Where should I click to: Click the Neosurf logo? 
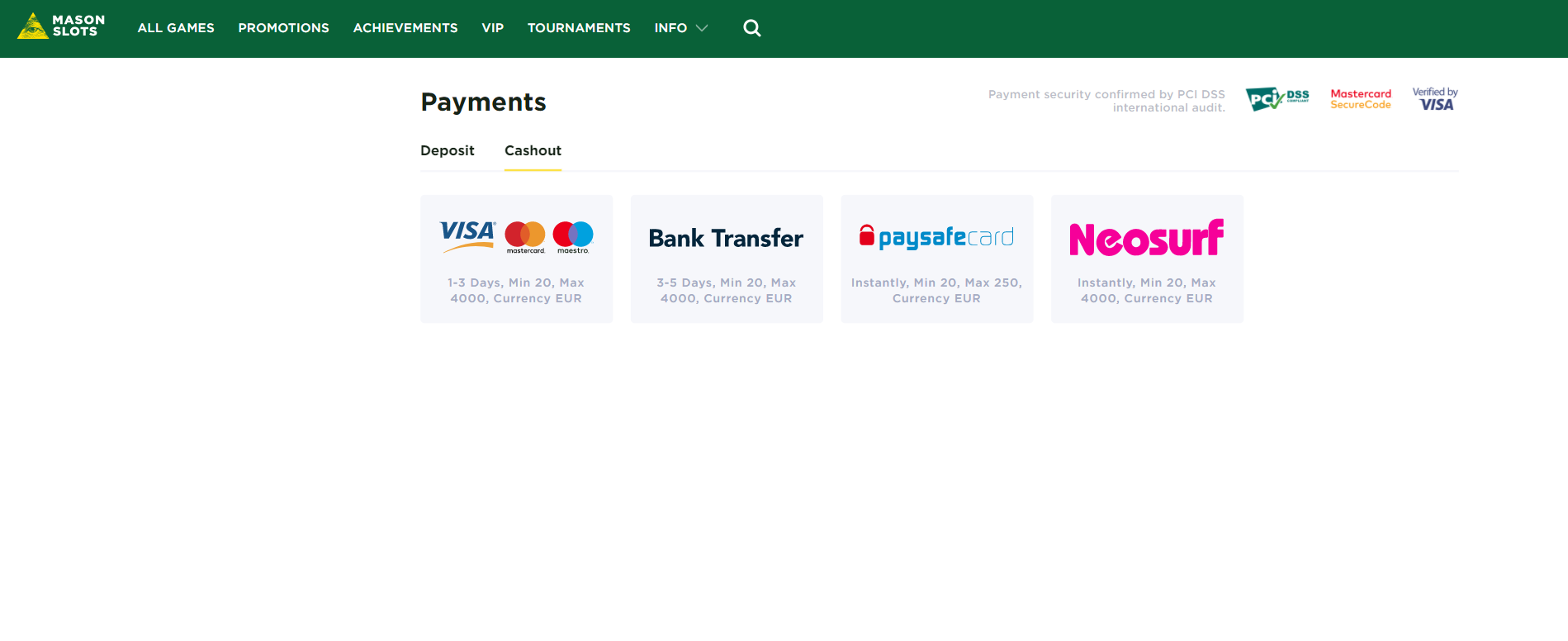click(x=1146, y=238)
